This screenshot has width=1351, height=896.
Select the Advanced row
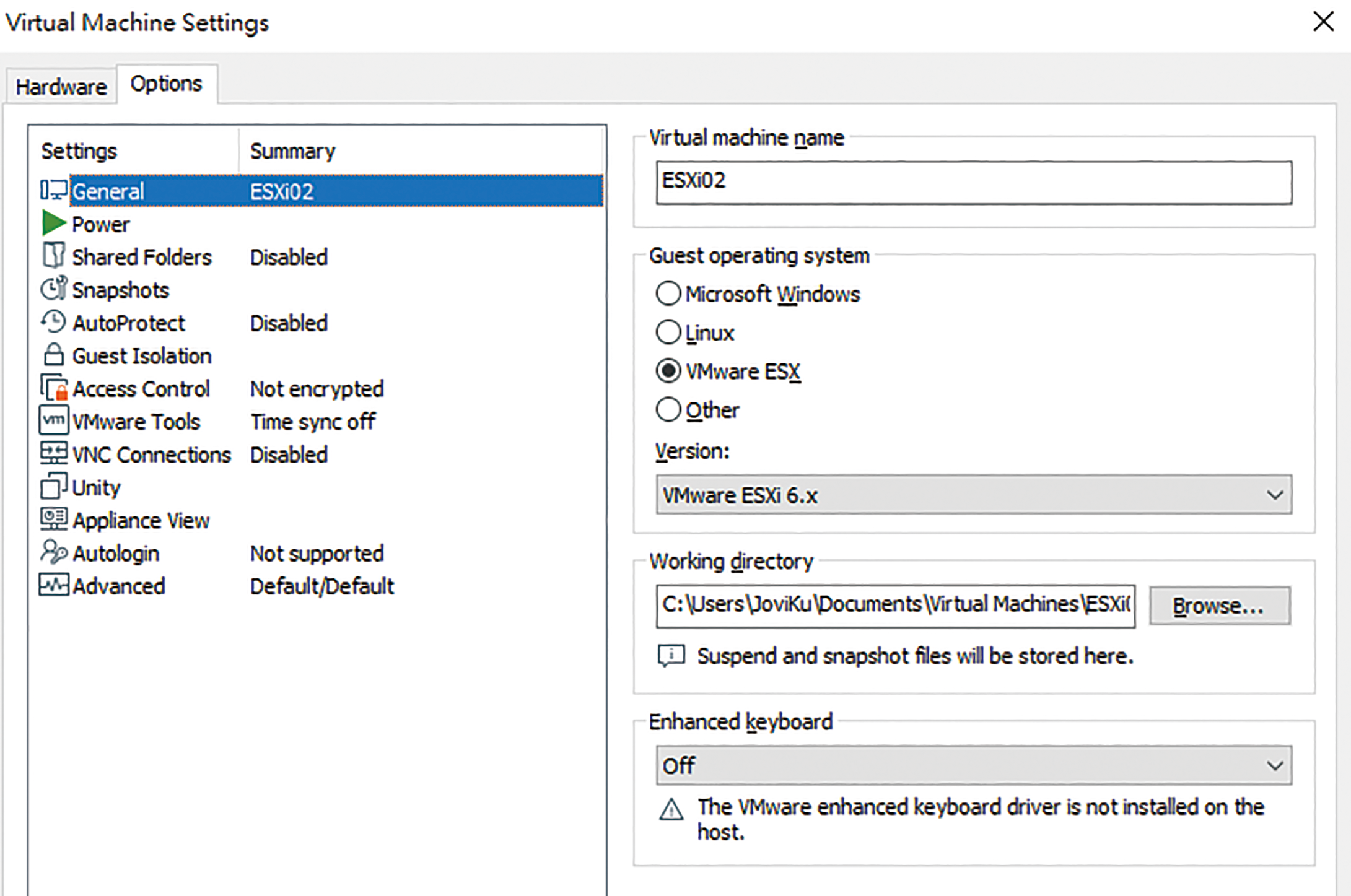[x=321, y=586]
